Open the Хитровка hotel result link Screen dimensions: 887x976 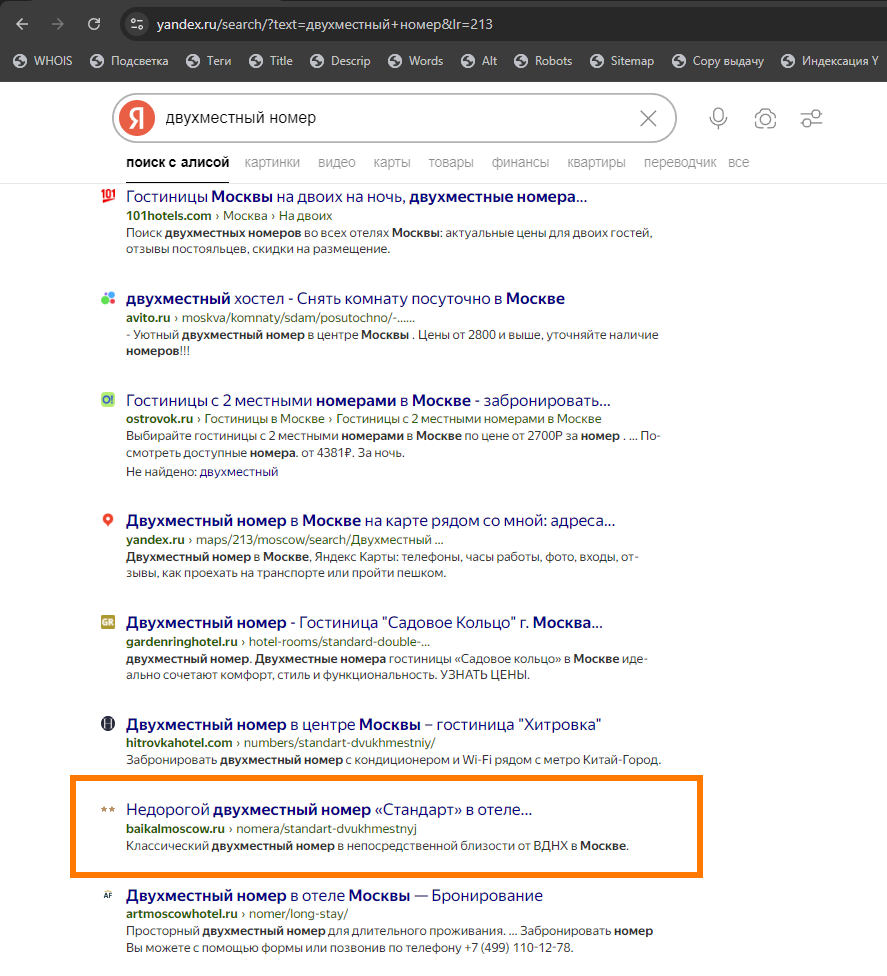[363, 724]
